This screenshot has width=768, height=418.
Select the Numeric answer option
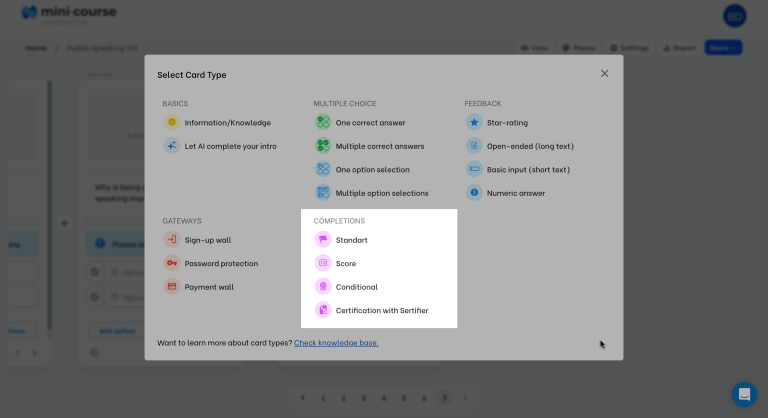(516, 193)
